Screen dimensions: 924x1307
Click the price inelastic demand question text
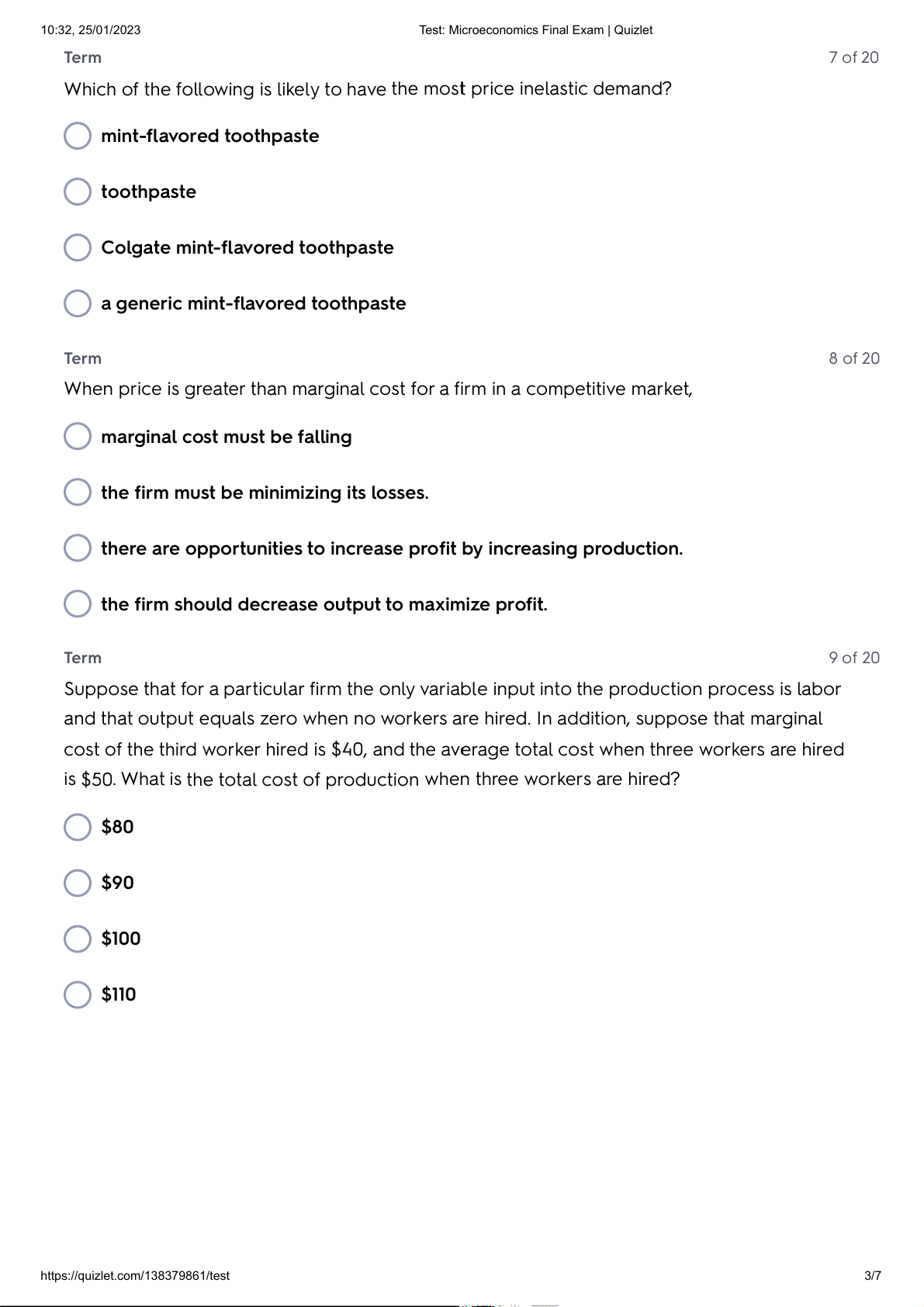click(368, 89)
